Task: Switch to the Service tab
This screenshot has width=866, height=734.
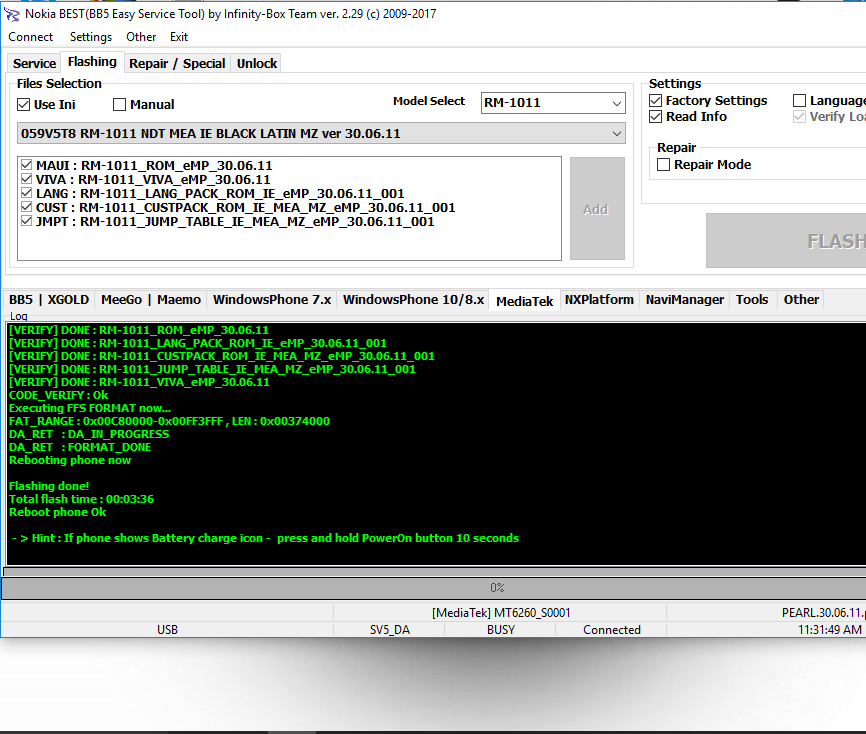Action: coord(34,64)
